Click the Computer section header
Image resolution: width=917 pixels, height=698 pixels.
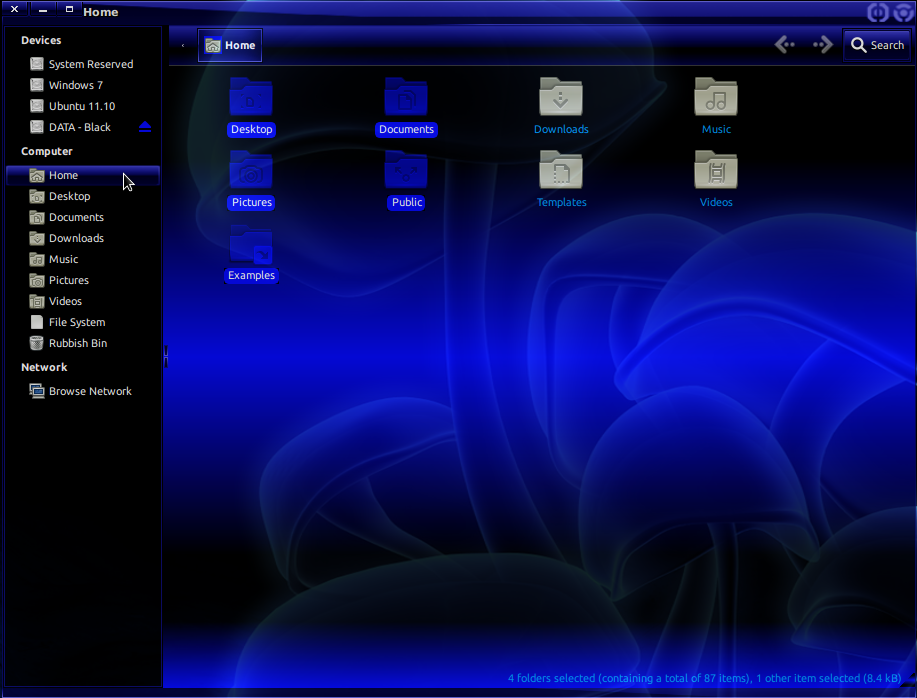(x=47, y=151)
